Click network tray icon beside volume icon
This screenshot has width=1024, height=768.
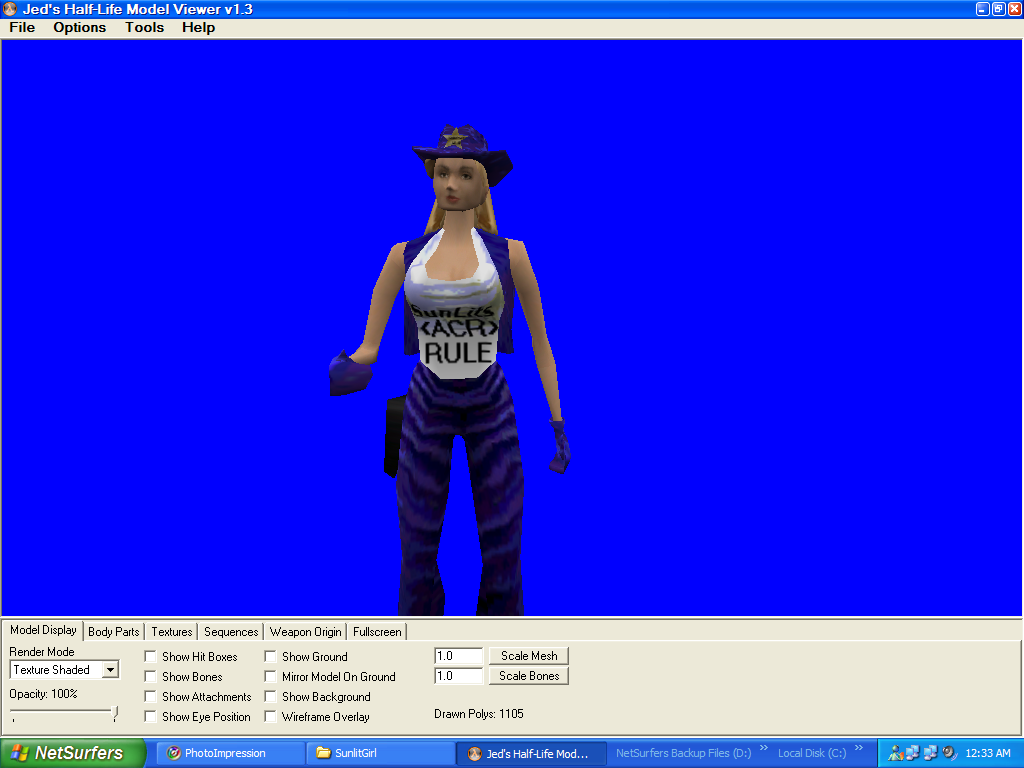coord(930,753)
